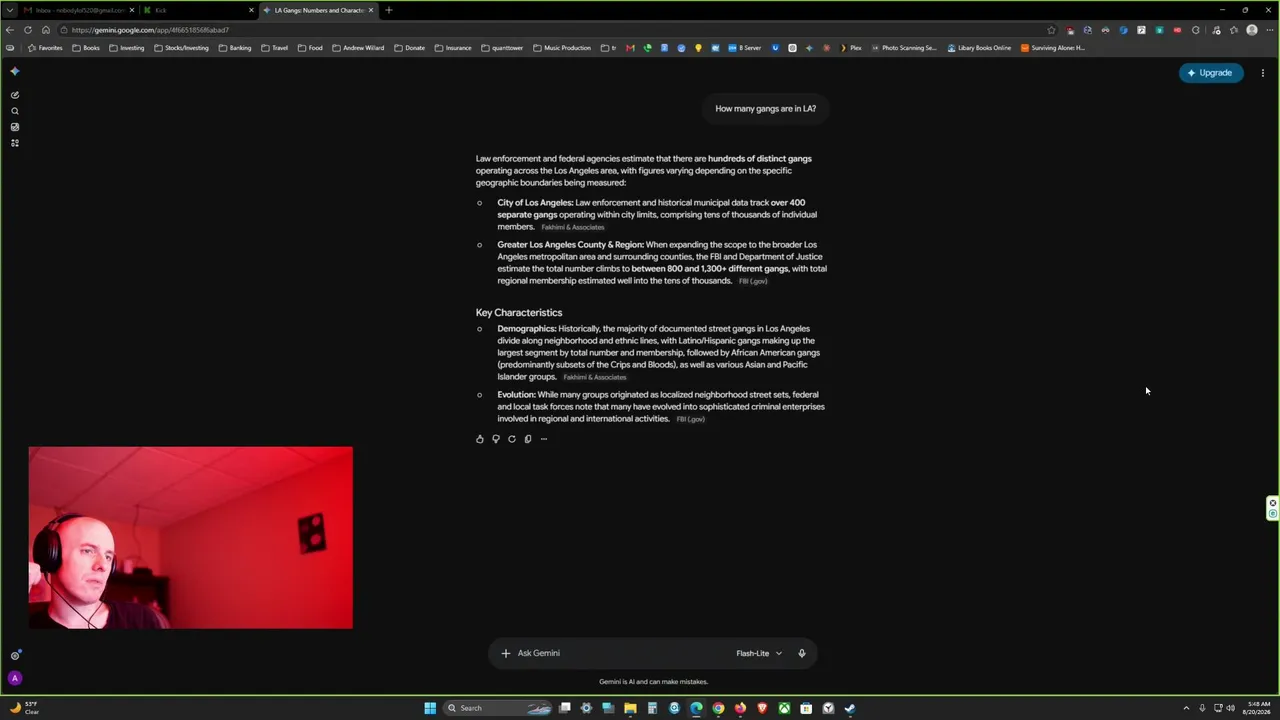Open the browser profile avatar
The image size is (1280, 720).
1252,30
